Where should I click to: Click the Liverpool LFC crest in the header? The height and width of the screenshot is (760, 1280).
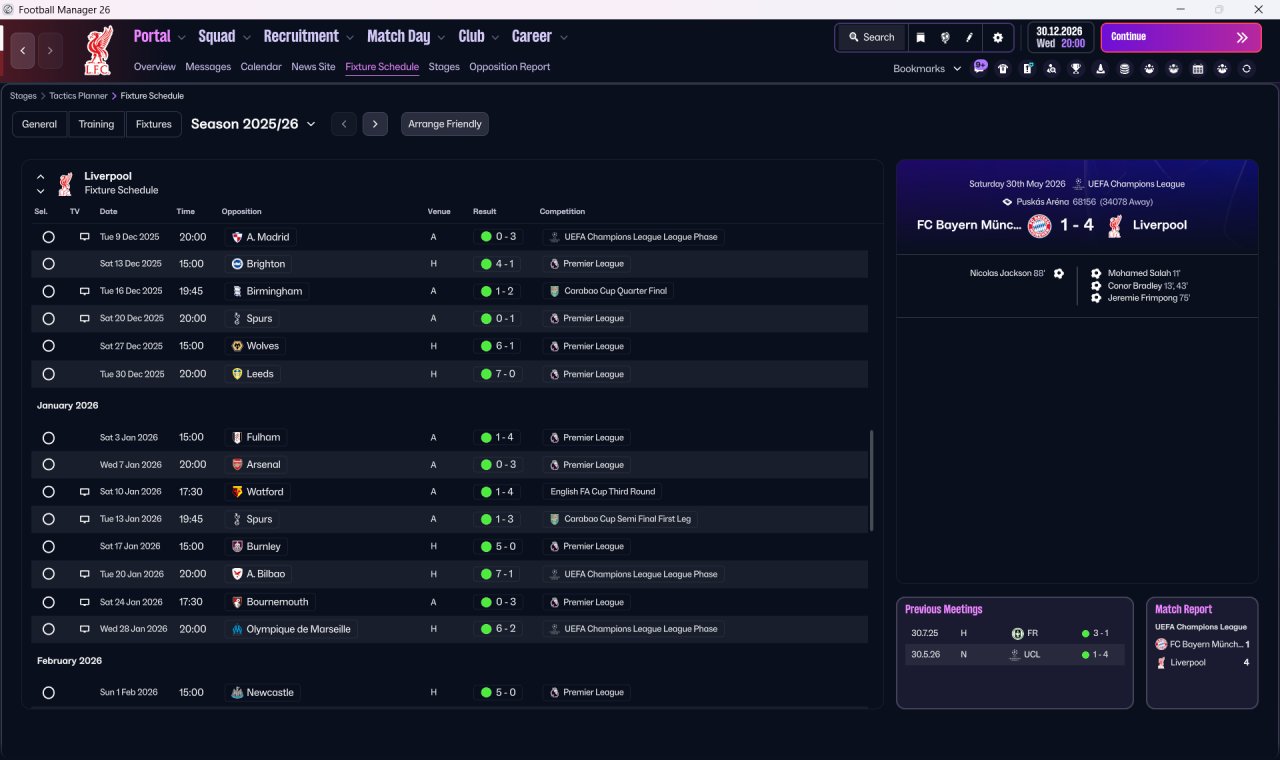pyautogui.click(x=98, y=50)
